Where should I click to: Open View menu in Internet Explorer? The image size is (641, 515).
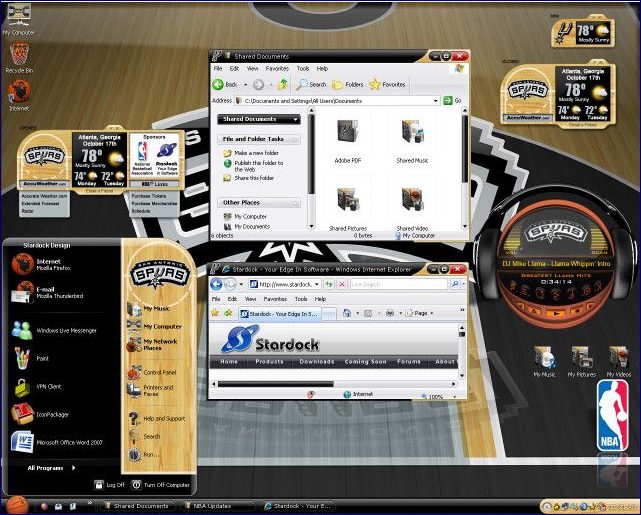[x=251, y=299]
